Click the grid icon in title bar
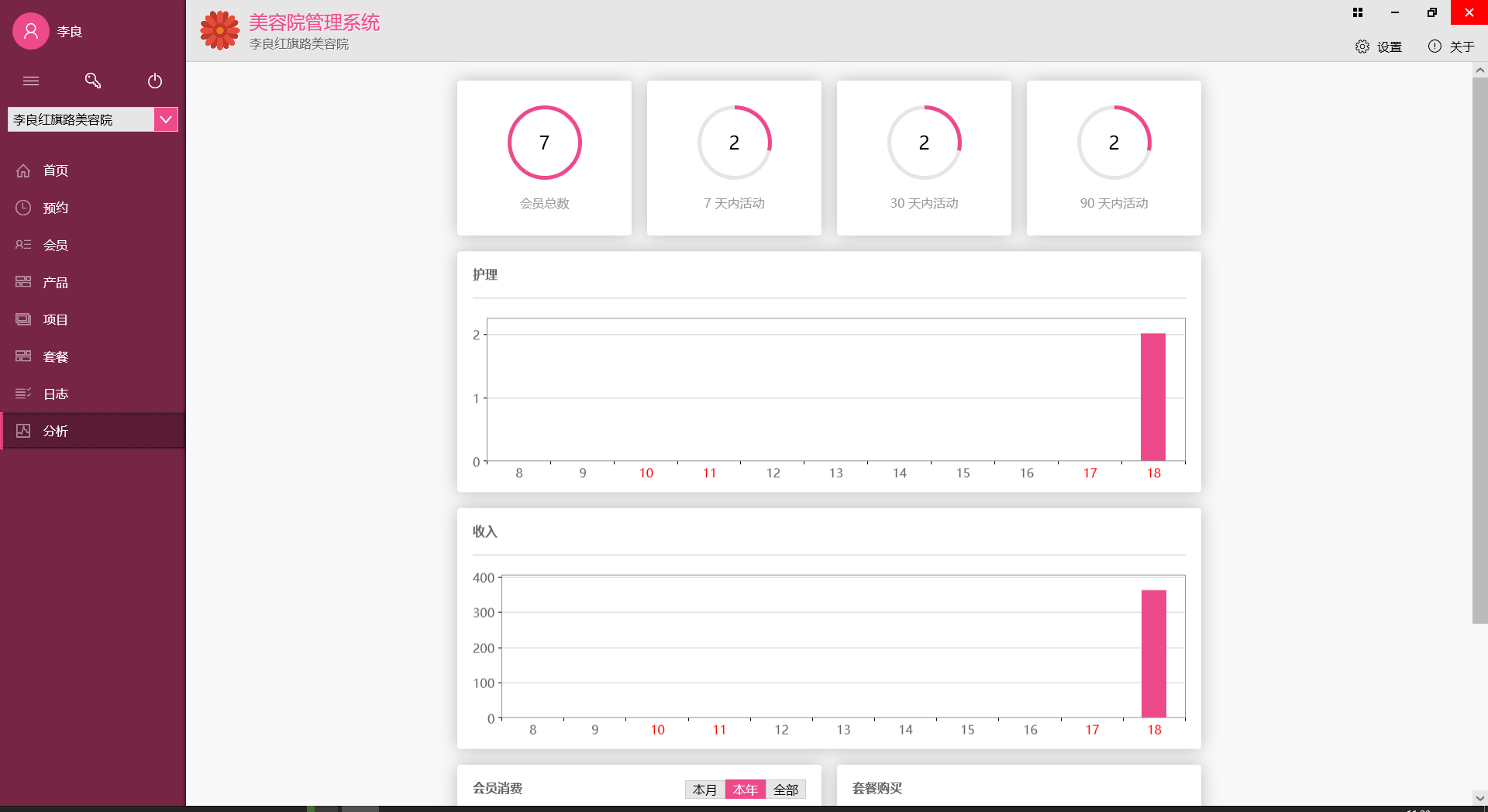Screen dimensions: 1488x812 coord(1358,12)
